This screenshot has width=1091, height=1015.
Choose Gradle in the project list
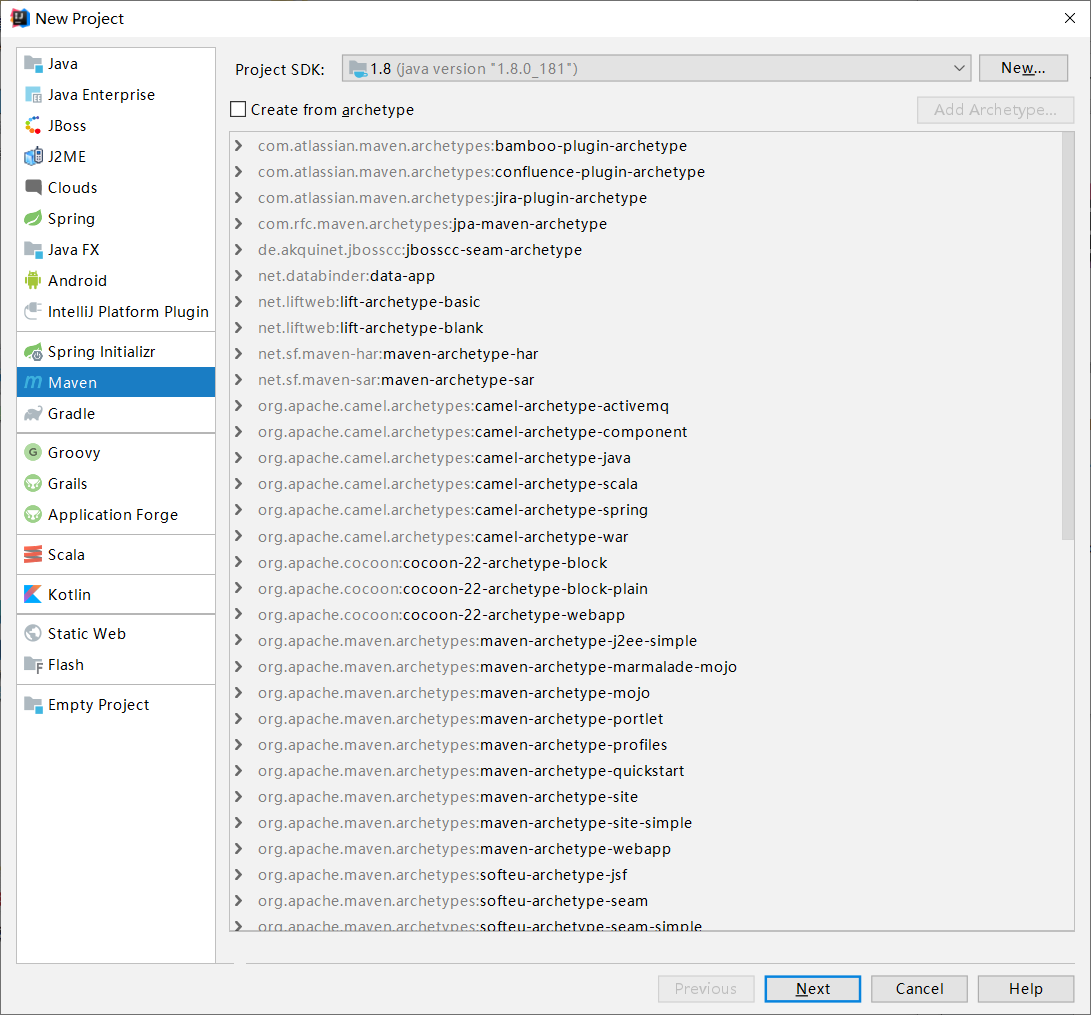116,414
